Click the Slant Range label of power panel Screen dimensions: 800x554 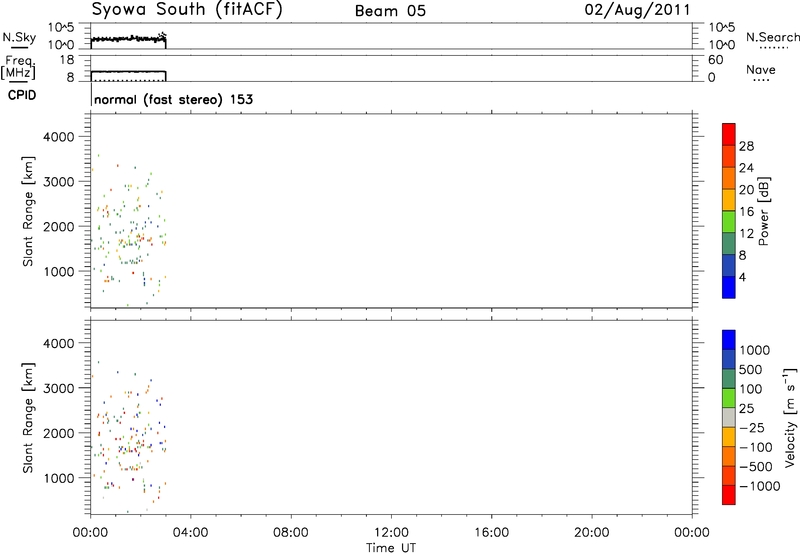tap(28, 211)
